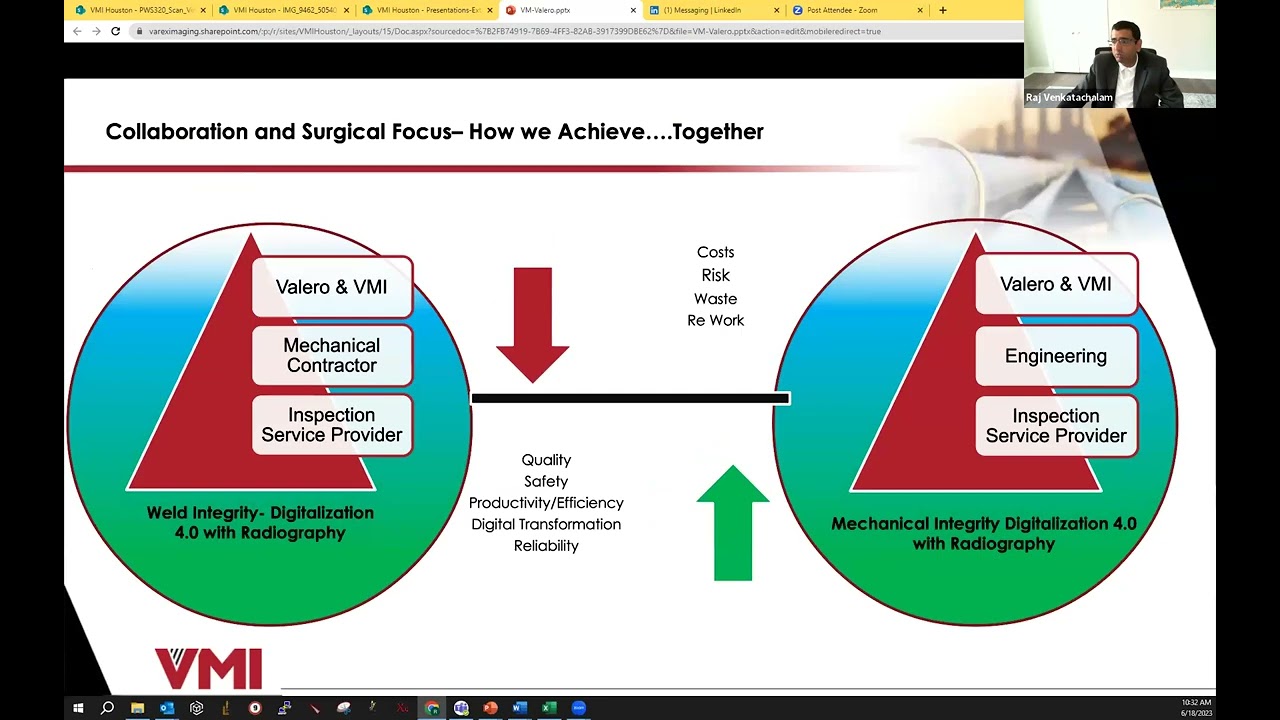Click left circle's 'Inspection Service Provider' box
This screenshot has width=1280, height=720.
[x=332, y=425]
